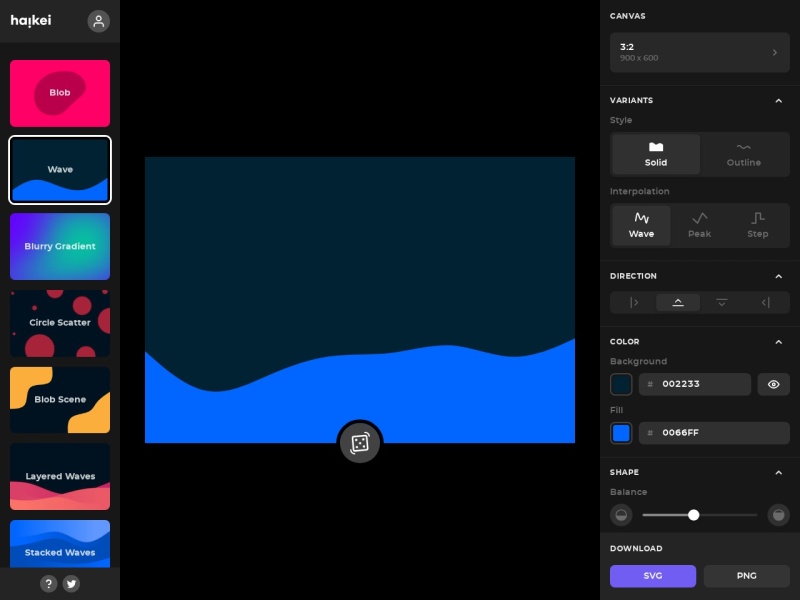Set direction to top-down icon

721,303
